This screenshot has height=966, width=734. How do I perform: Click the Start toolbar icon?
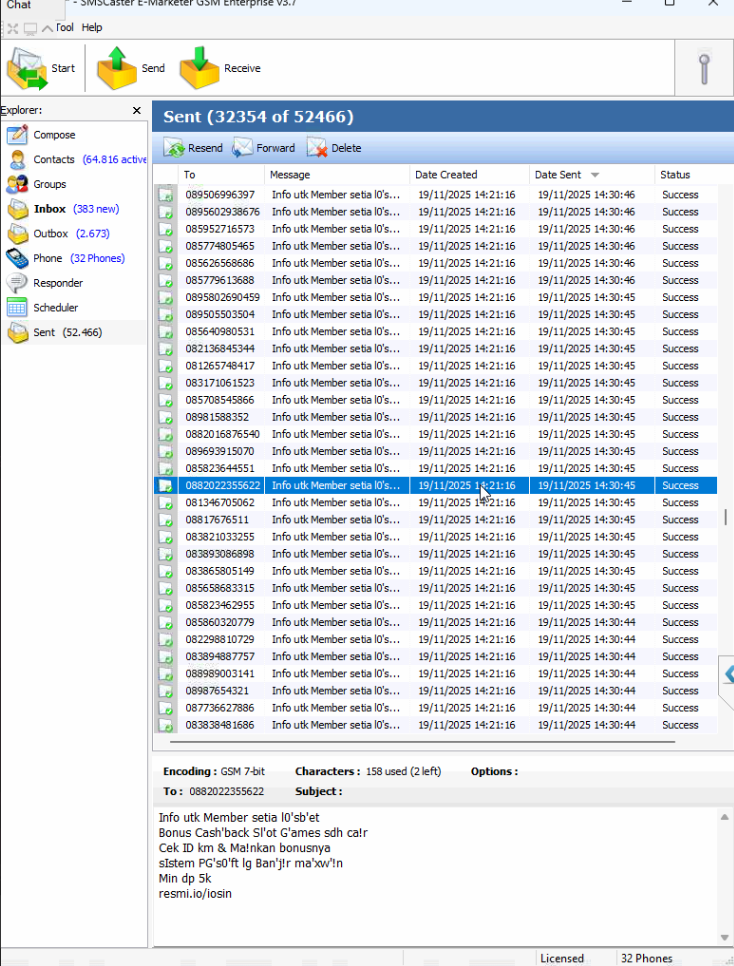(x=27, y=68)
